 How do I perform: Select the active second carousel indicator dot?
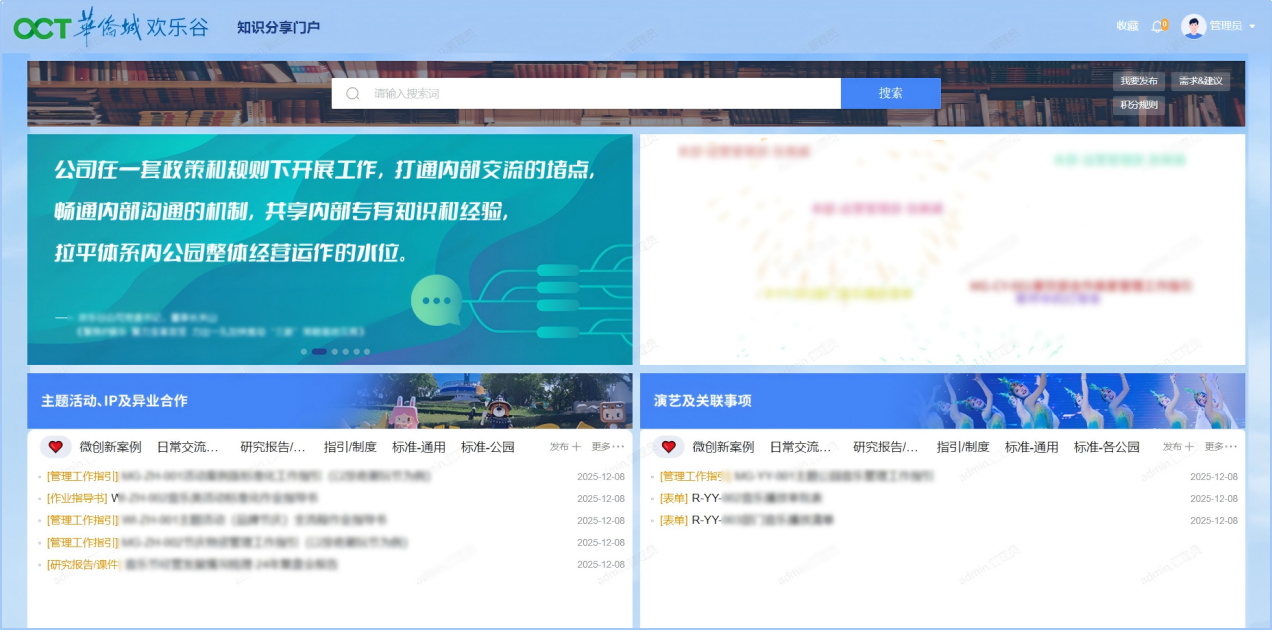click(x=319, y=352)
